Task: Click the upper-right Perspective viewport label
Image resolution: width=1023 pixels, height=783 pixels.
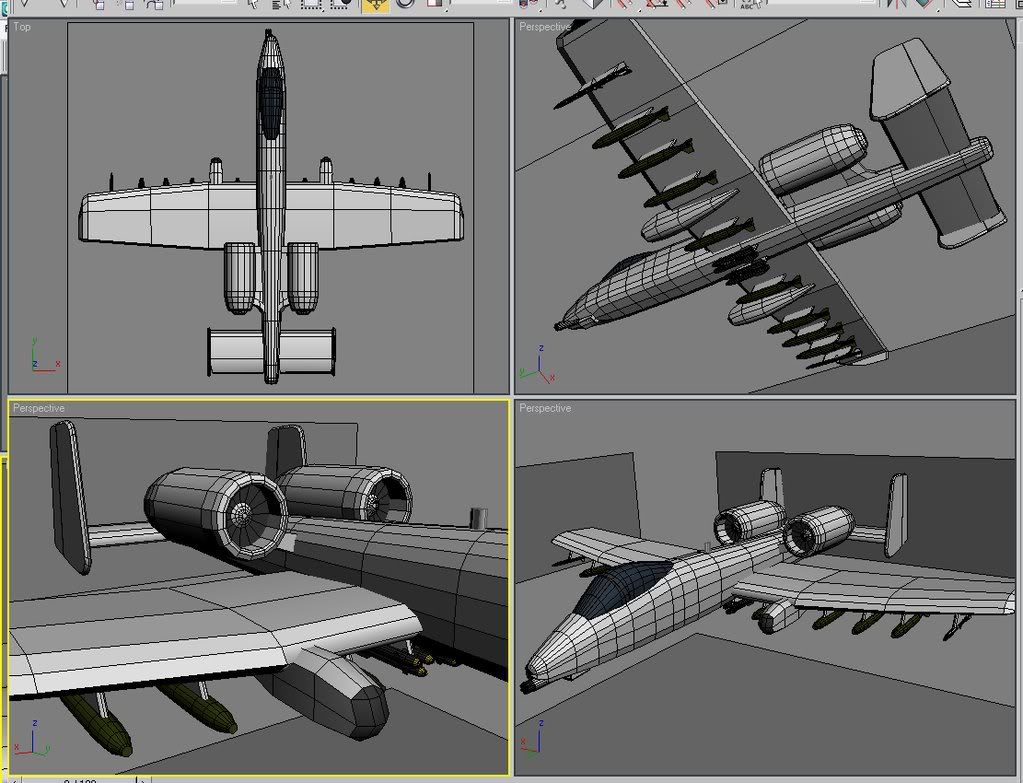Action: (545, 27)
